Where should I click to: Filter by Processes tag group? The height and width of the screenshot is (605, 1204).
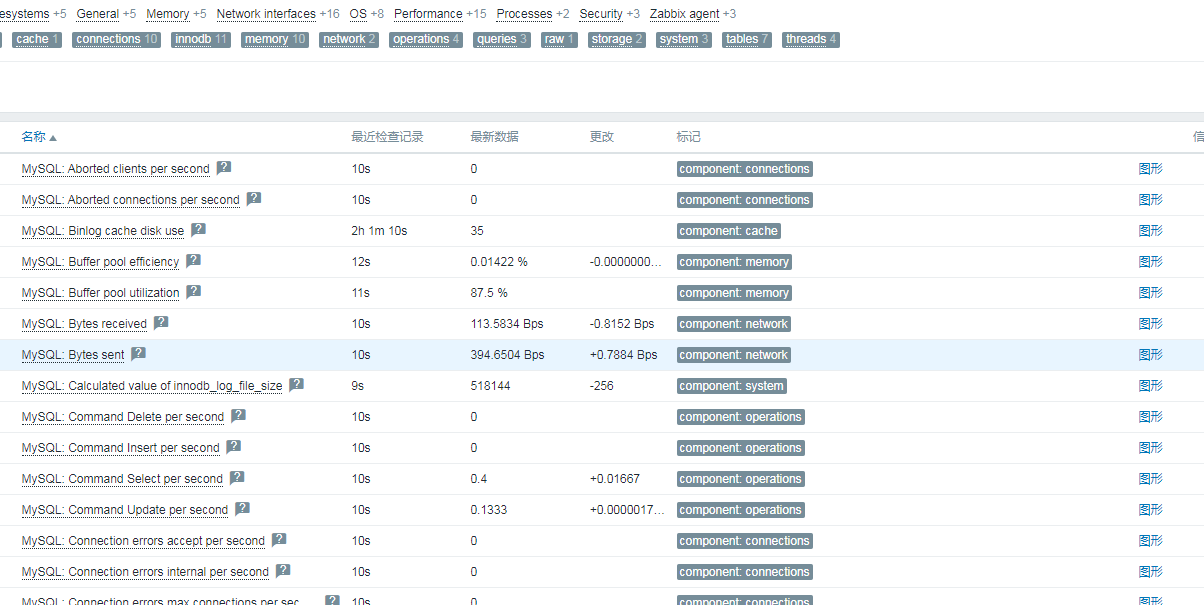[x=524, y=14]
